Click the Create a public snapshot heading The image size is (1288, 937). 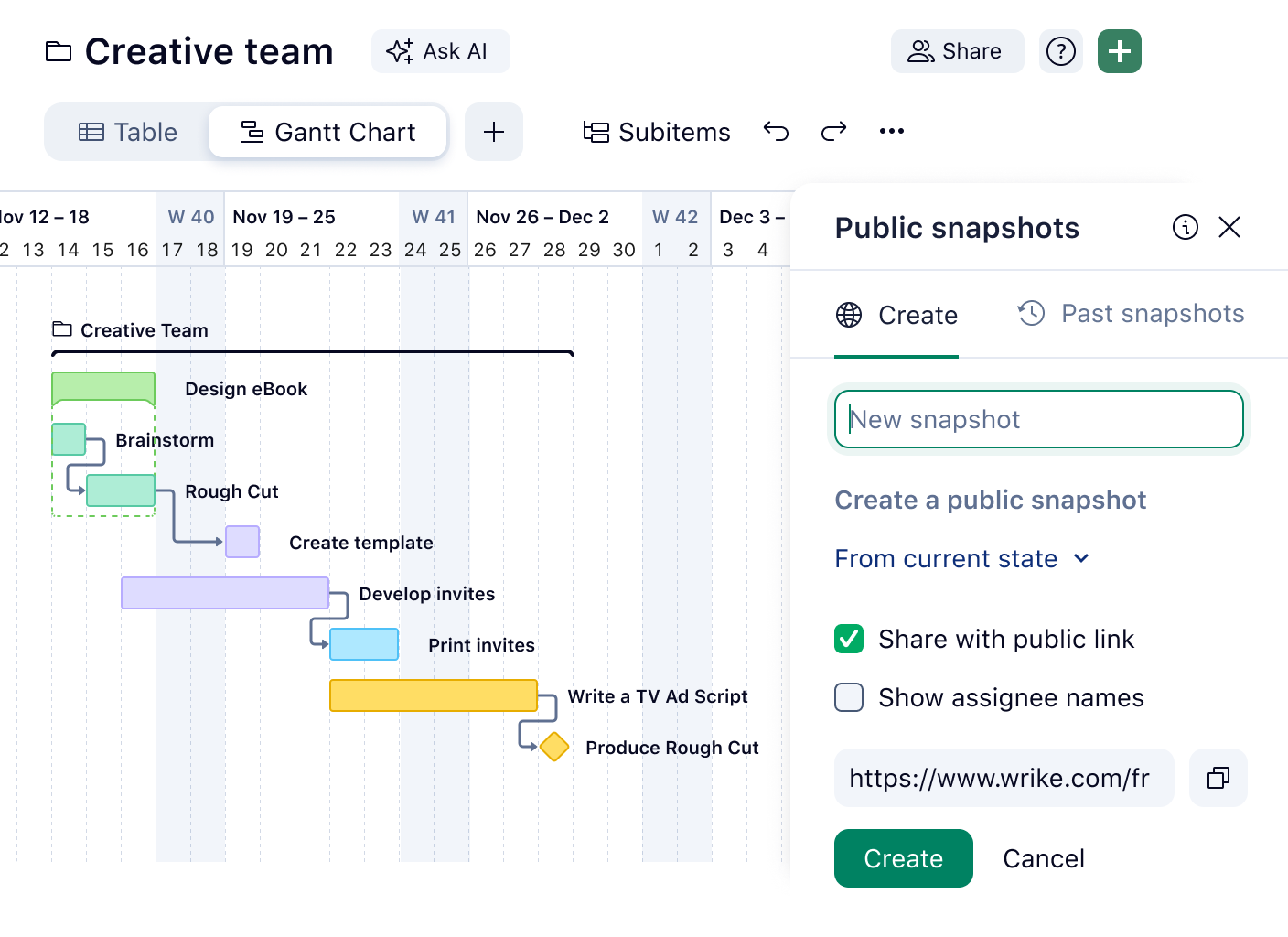[x=990, y=500]
